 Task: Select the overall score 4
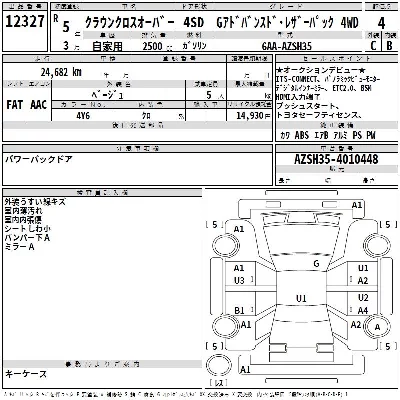381,23
